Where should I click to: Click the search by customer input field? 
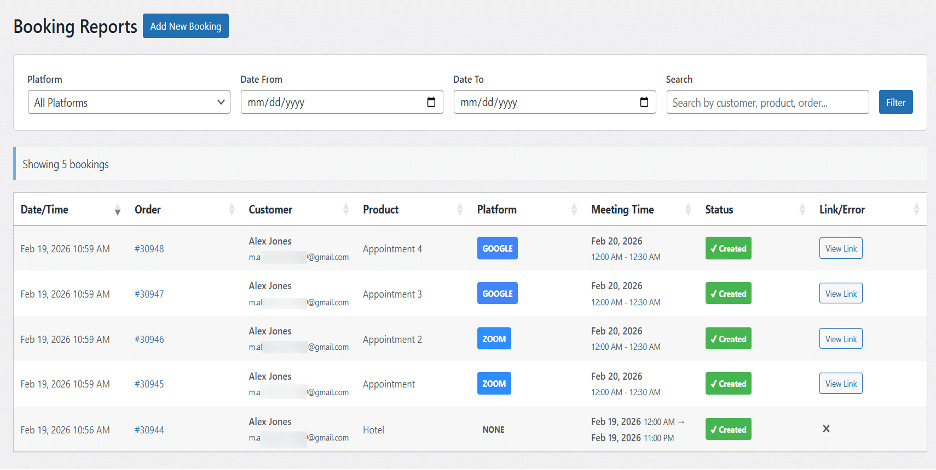767,102
